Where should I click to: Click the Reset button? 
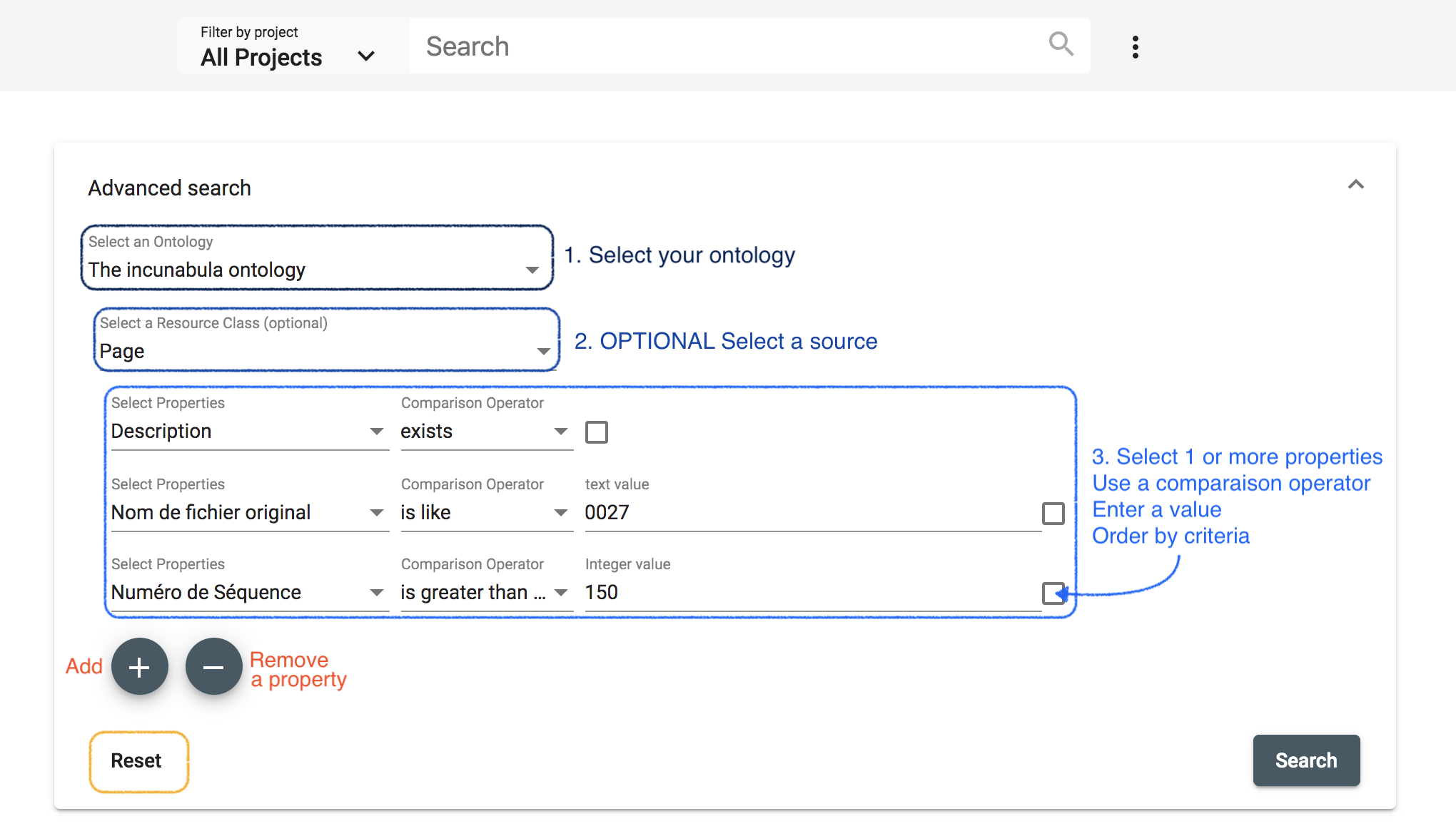136,760
